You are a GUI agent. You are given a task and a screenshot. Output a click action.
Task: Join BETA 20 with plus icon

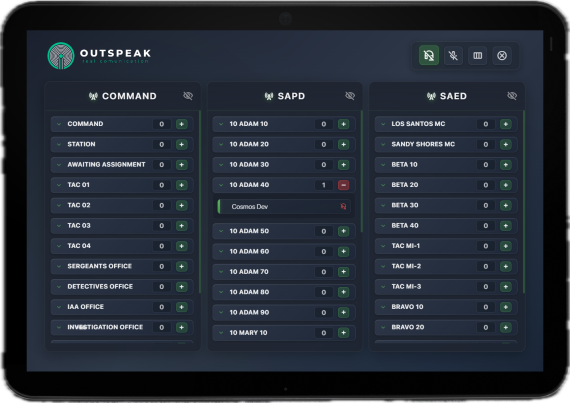coord(506,185)
